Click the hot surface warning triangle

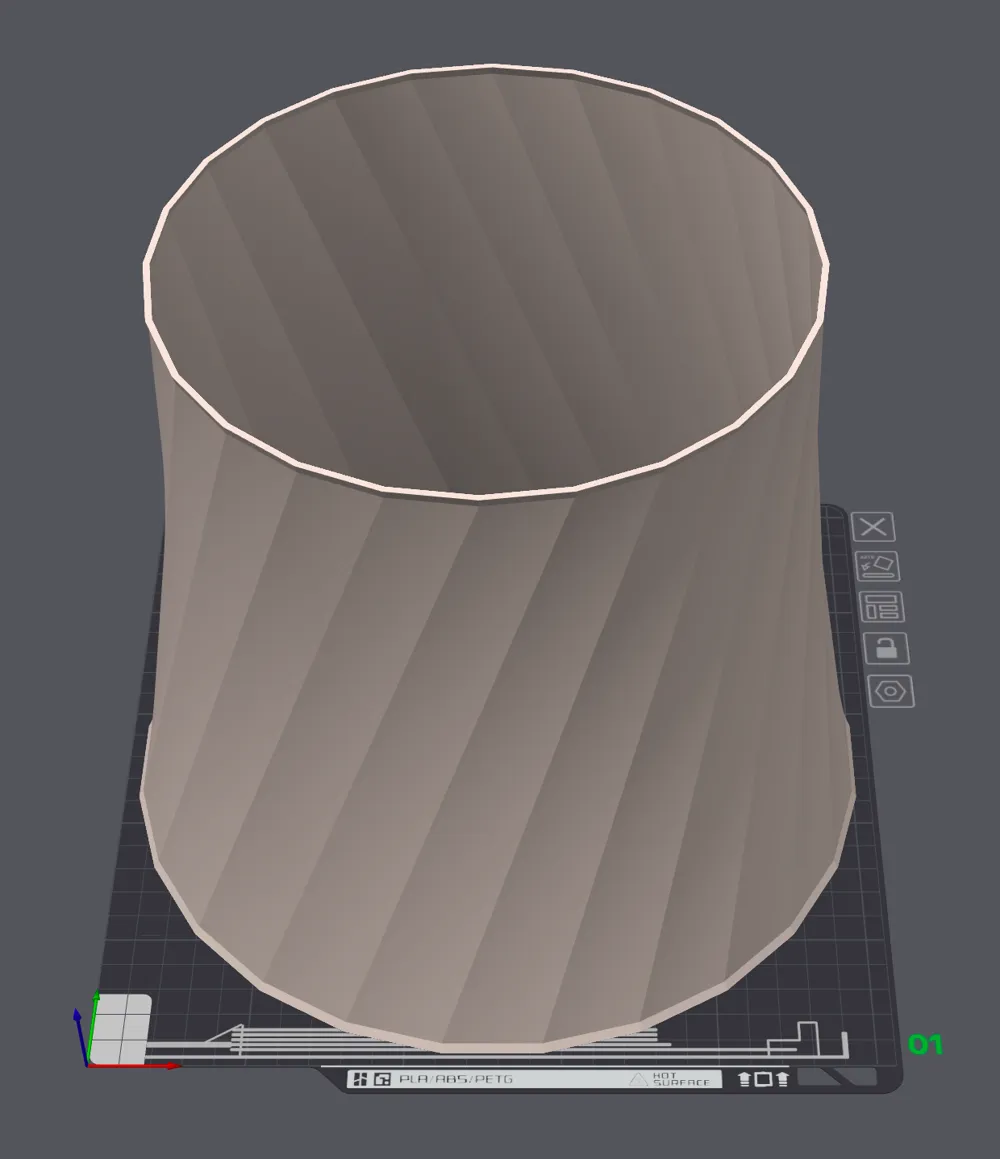[638, 1079]
